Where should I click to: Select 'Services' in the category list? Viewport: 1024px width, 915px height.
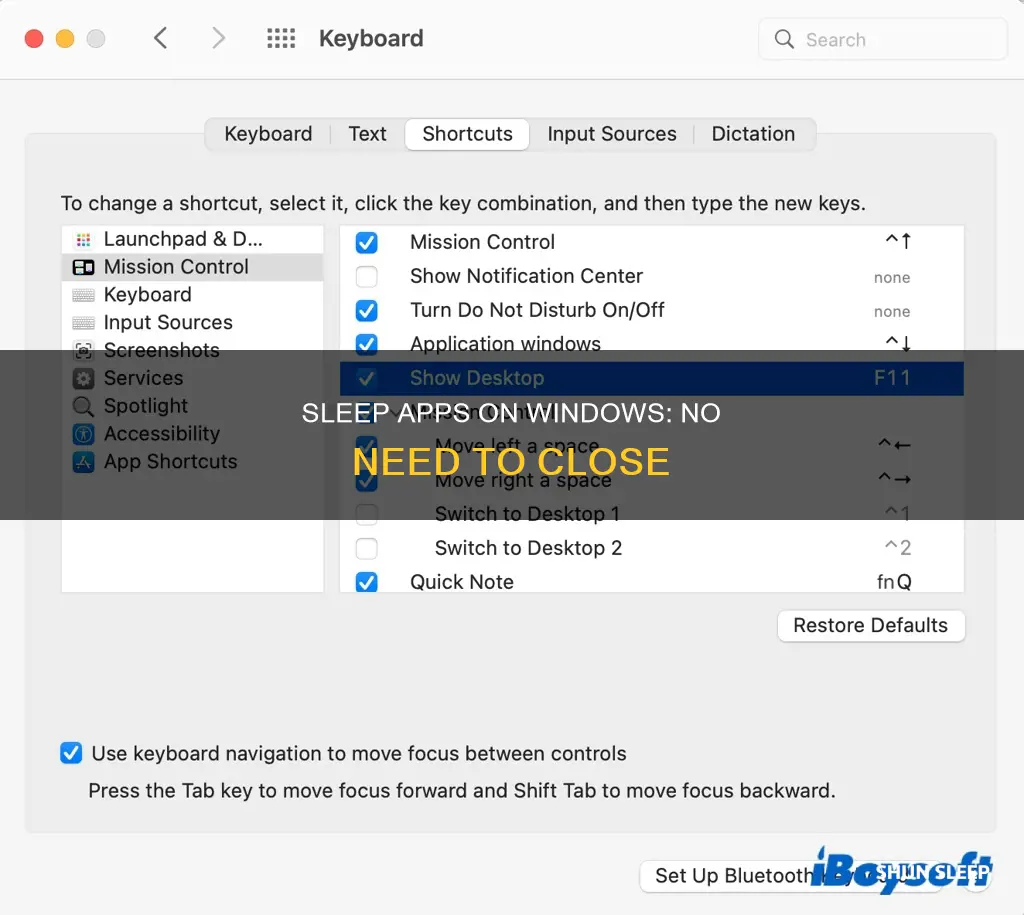click(x=192, y=378)
